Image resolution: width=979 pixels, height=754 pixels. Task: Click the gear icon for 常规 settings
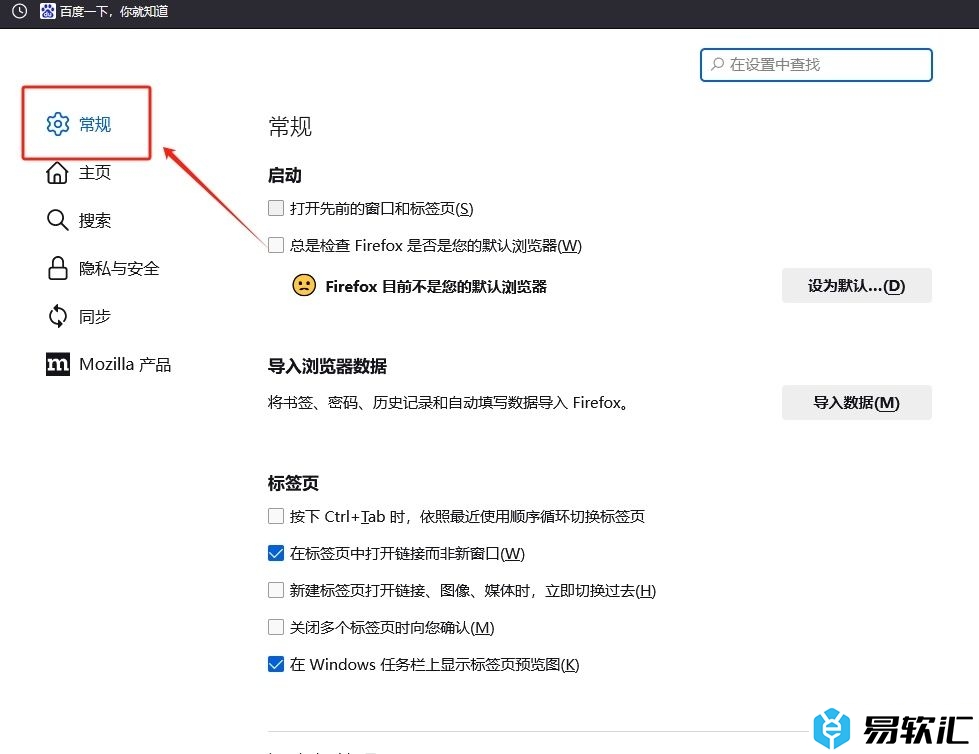pos(57,124)
